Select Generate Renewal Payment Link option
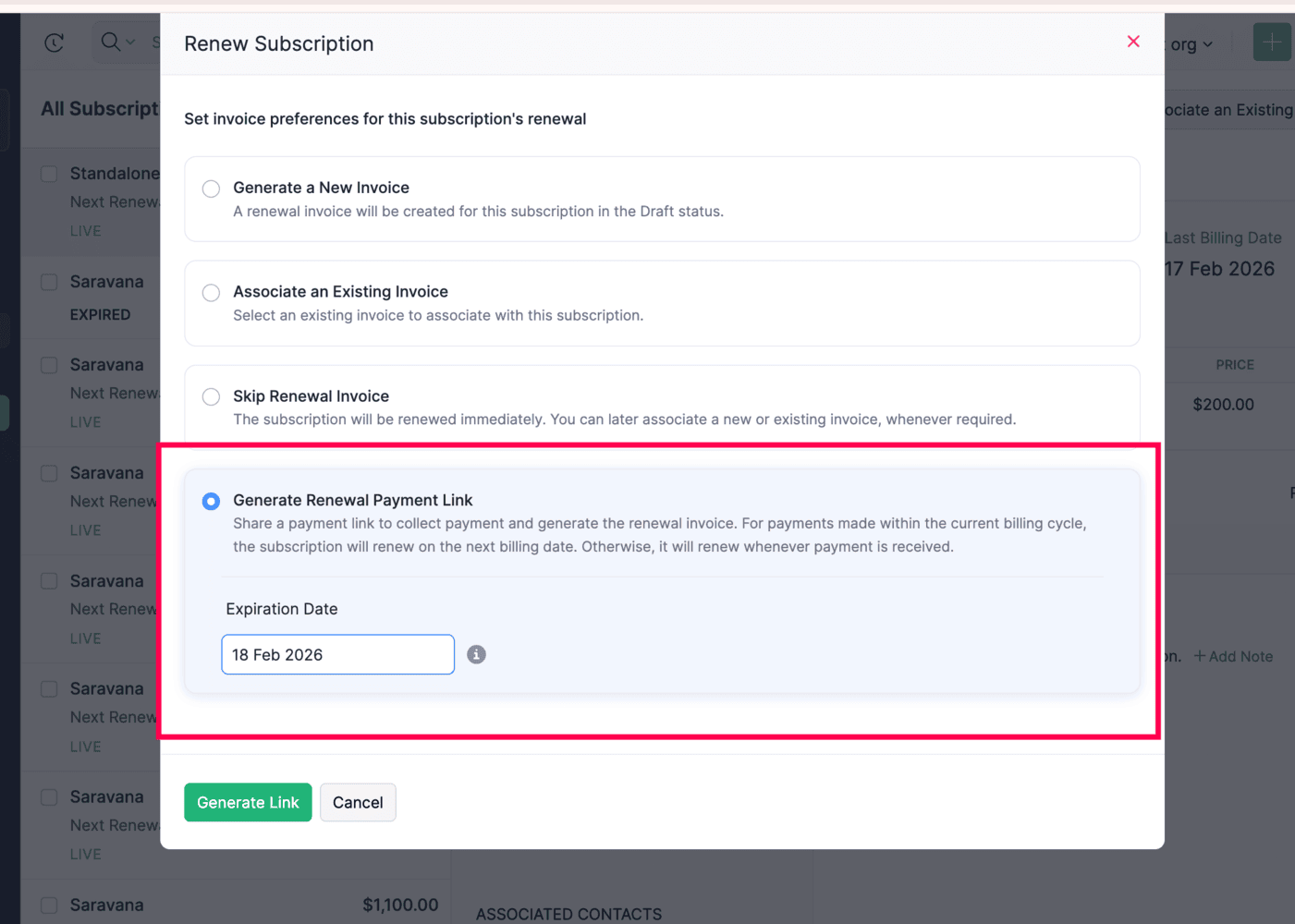1295x924 pixels. [x=212, y=501]
